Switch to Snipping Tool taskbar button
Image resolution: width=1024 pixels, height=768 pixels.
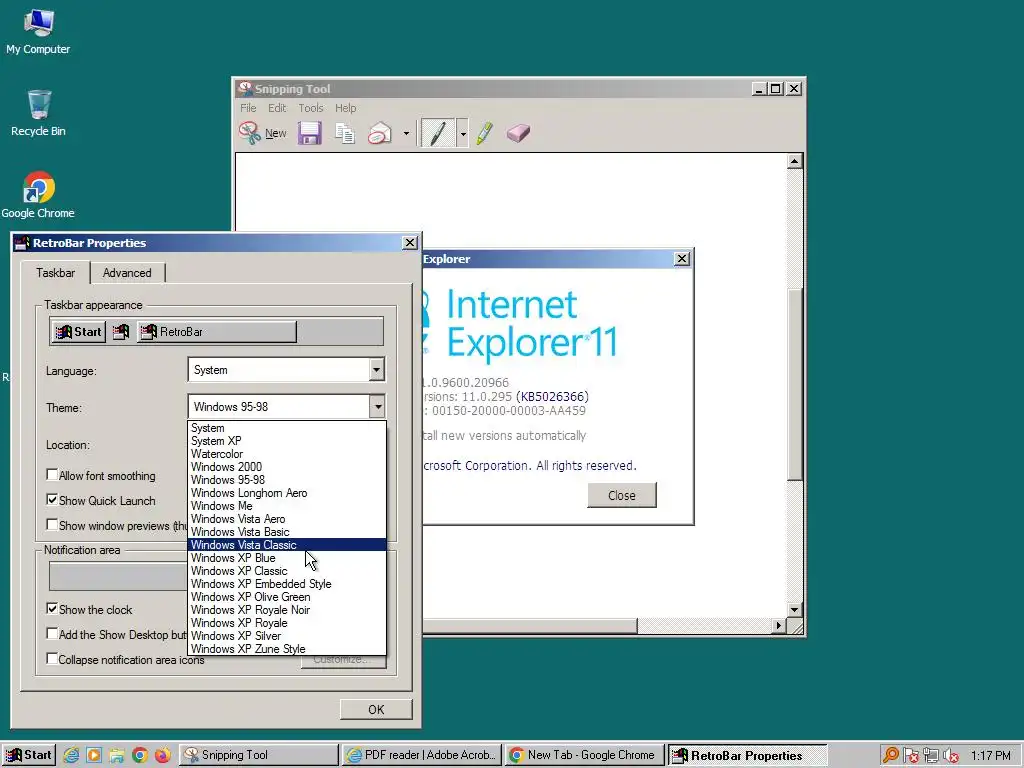259,755
